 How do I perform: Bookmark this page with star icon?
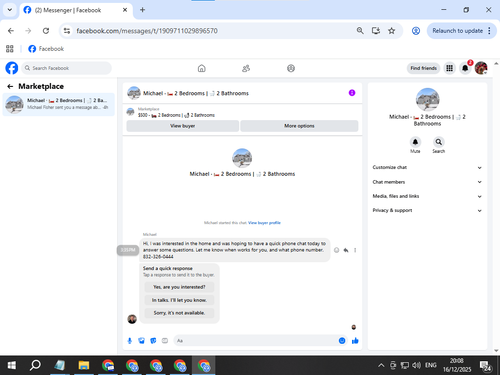click(392, 31)
